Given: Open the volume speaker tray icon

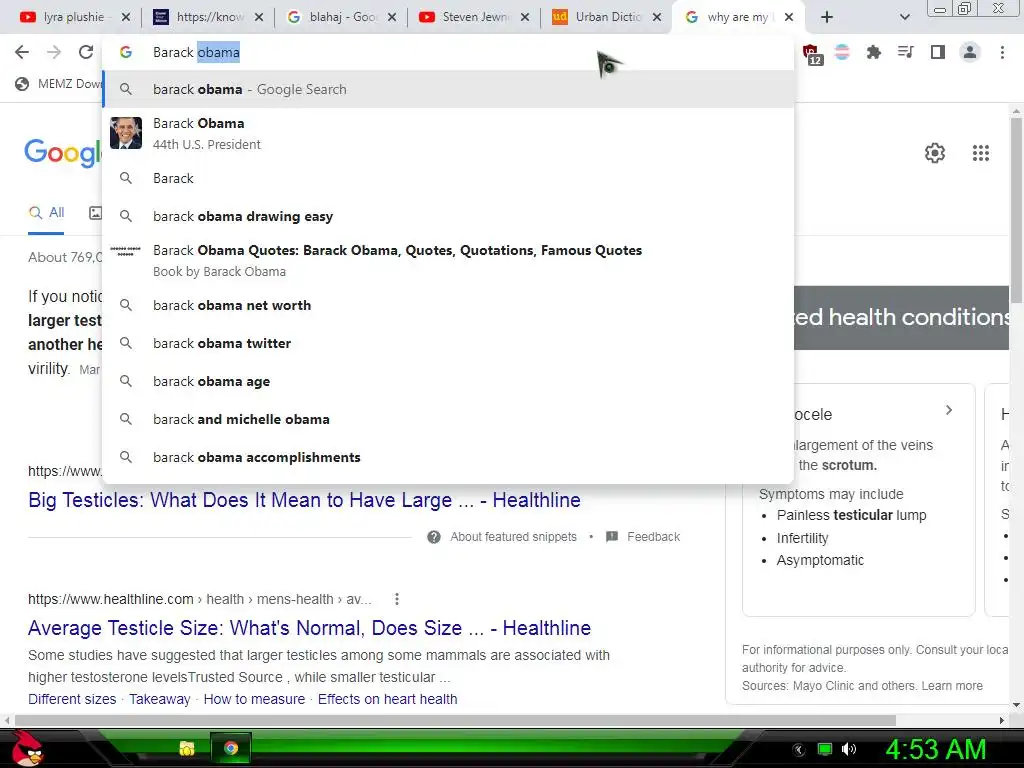Looking at the screenshot, I should pos(848,749).
